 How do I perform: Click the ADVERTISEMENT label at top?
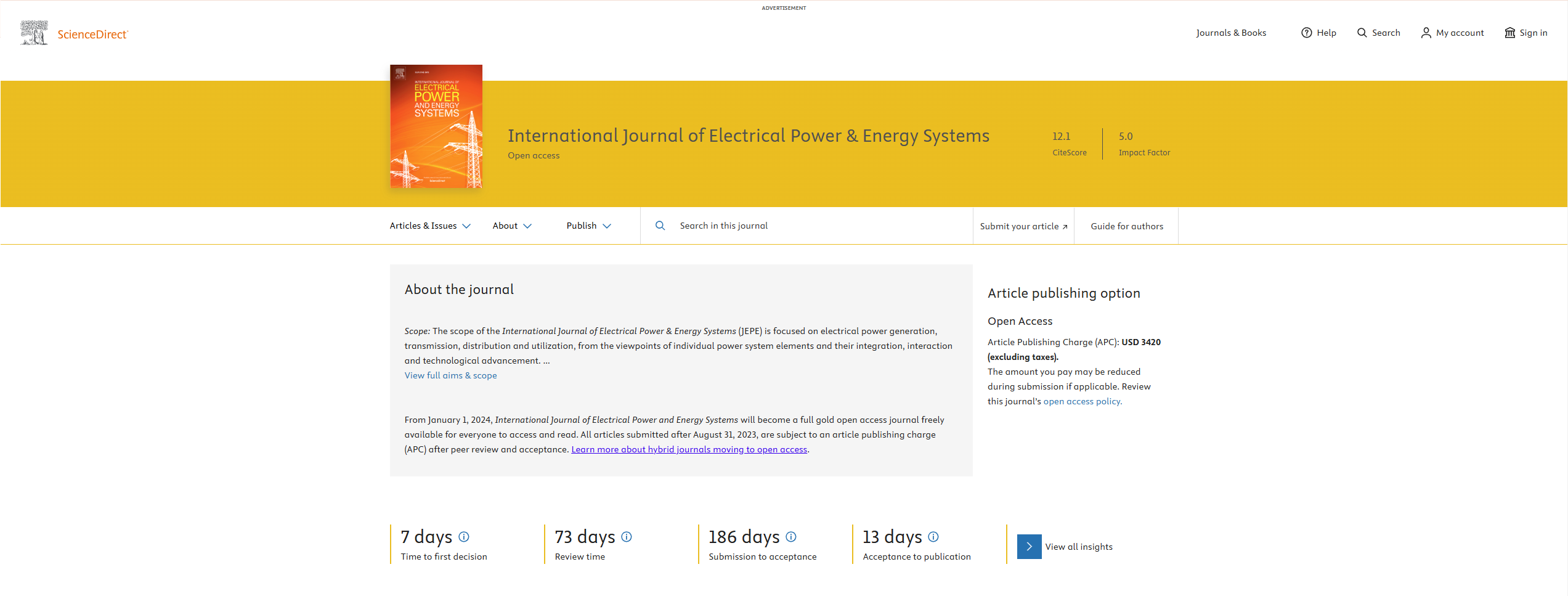(x=784, y=8)
